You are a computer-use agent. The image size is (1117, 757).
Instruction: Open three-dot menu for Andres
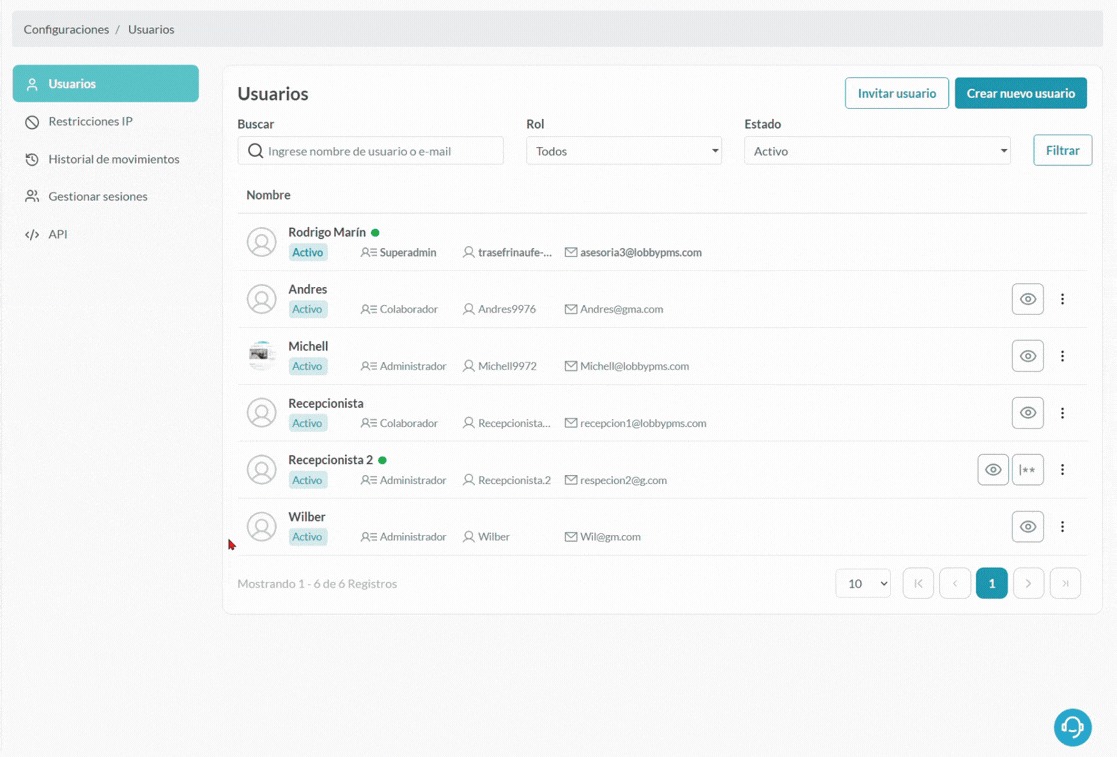1062,299
